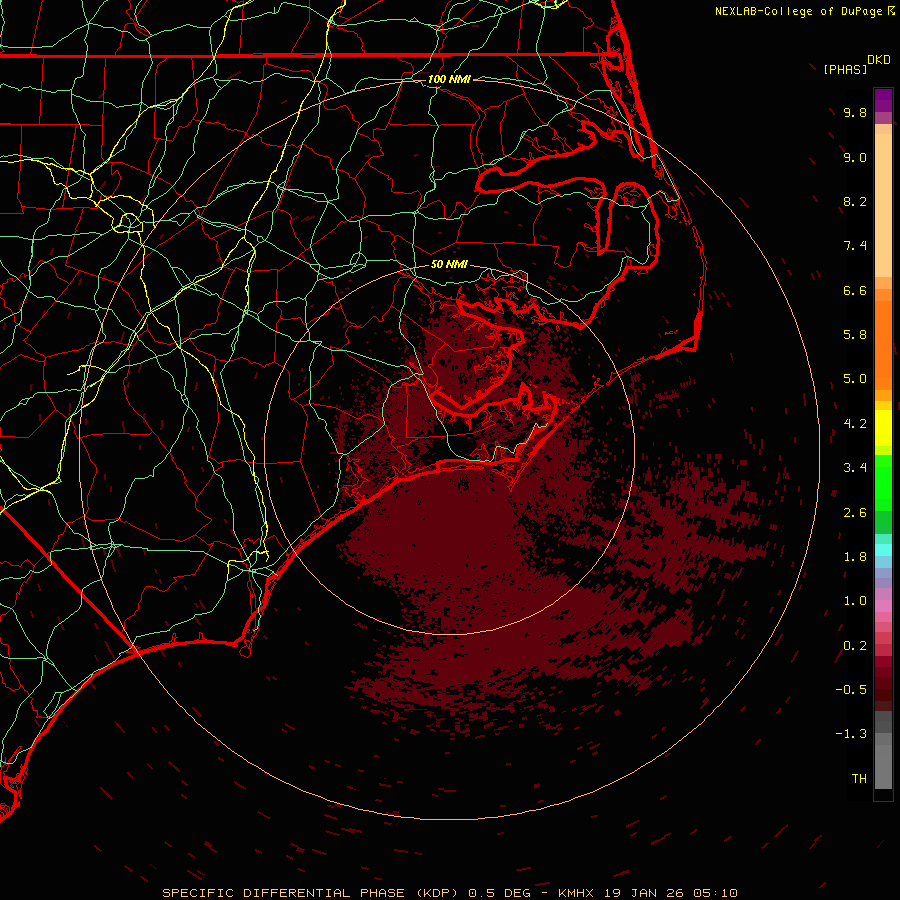
Task: Click the TH threshold legend label
Action: (x=859, y=779)
